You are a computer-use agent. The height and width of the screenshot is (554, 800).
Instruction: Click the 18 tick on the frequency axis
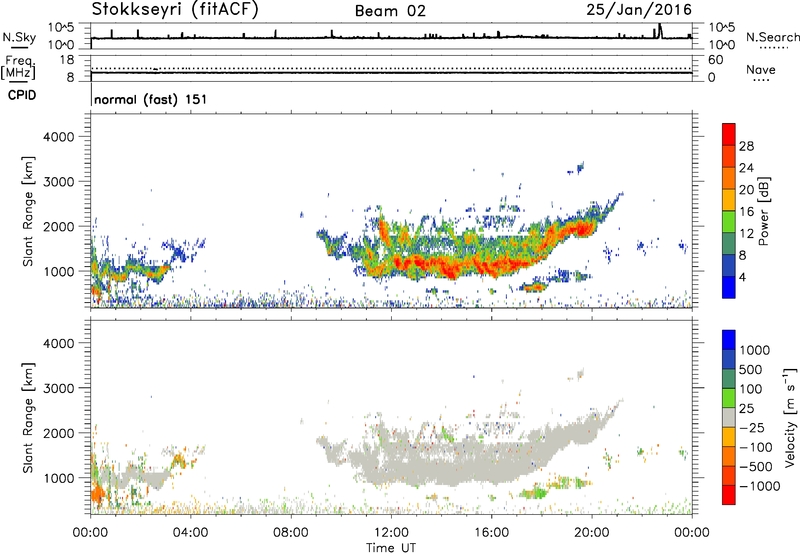[x=66, y=60]
